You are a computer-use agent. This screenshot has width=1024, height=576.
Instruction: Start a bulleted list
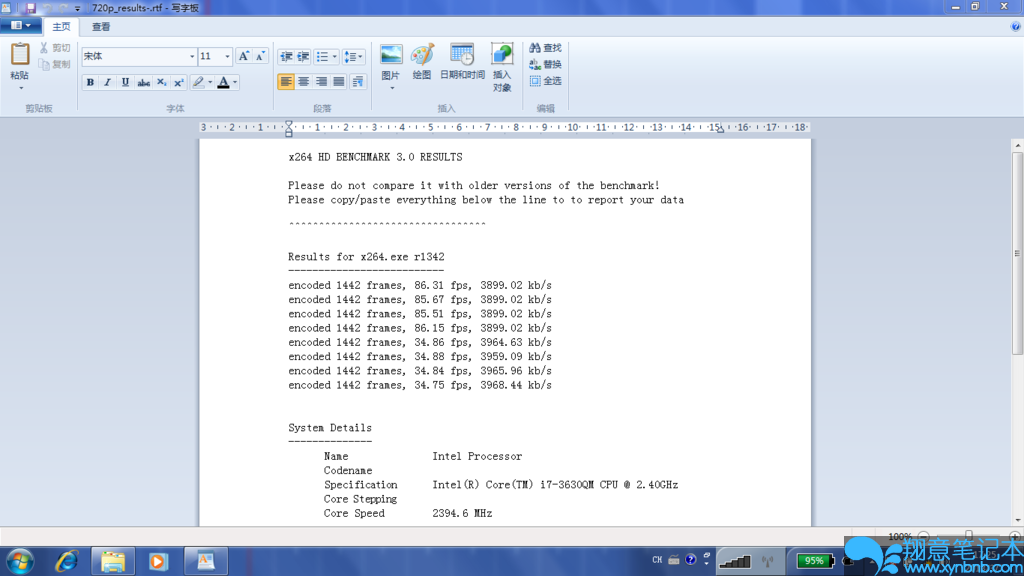tap(323, 57)
